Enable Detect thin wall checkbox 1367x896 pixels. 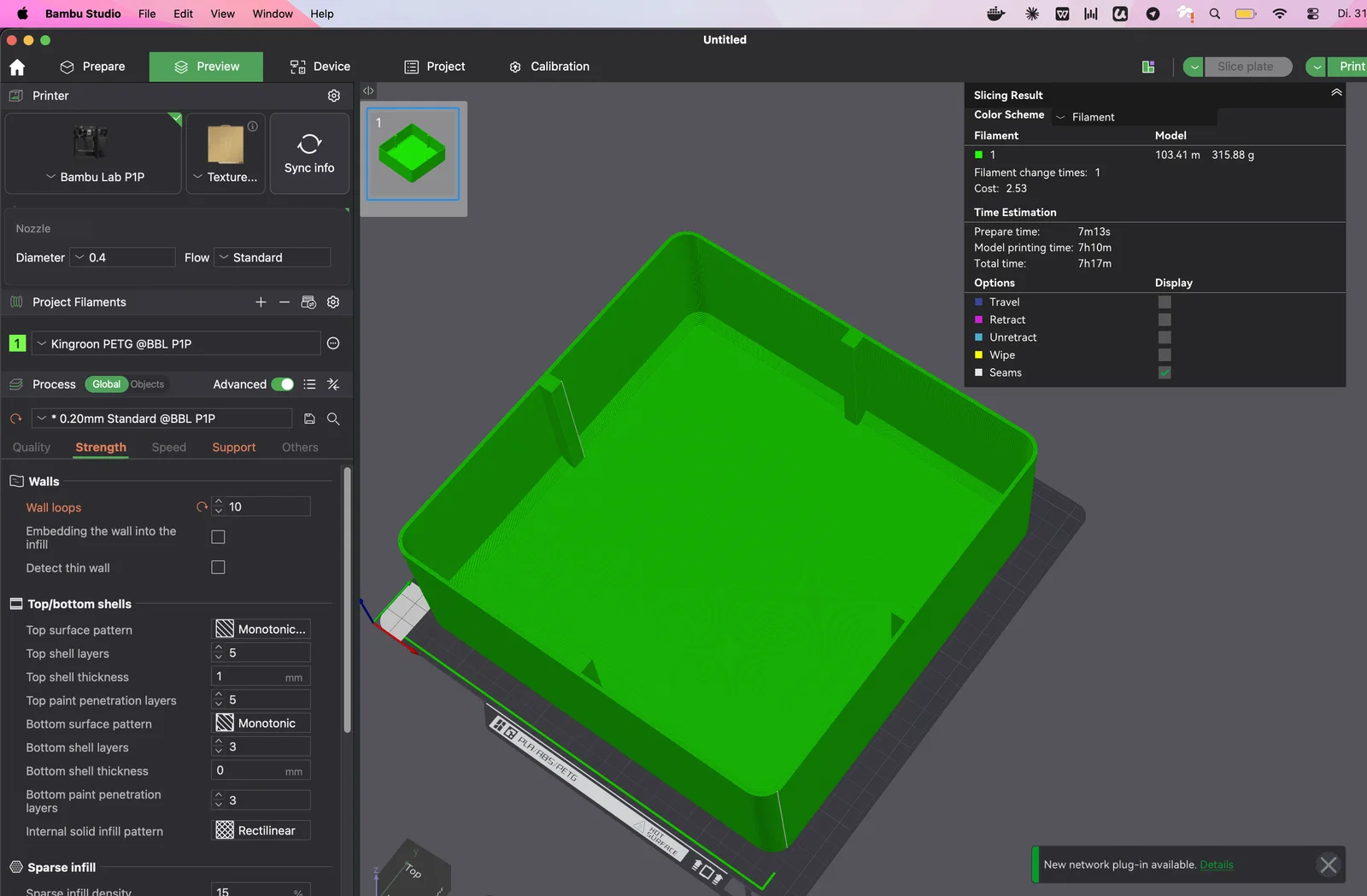[x=218, y=567]
